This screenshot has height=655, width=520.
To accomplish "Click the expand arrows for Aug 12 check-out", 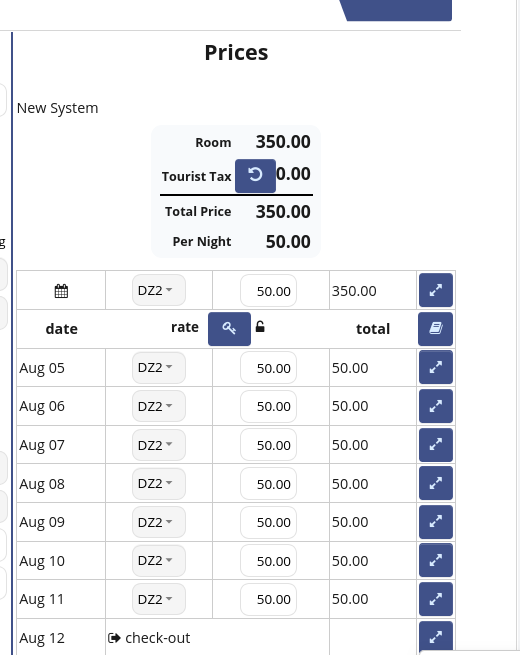I will pos(436,637).
